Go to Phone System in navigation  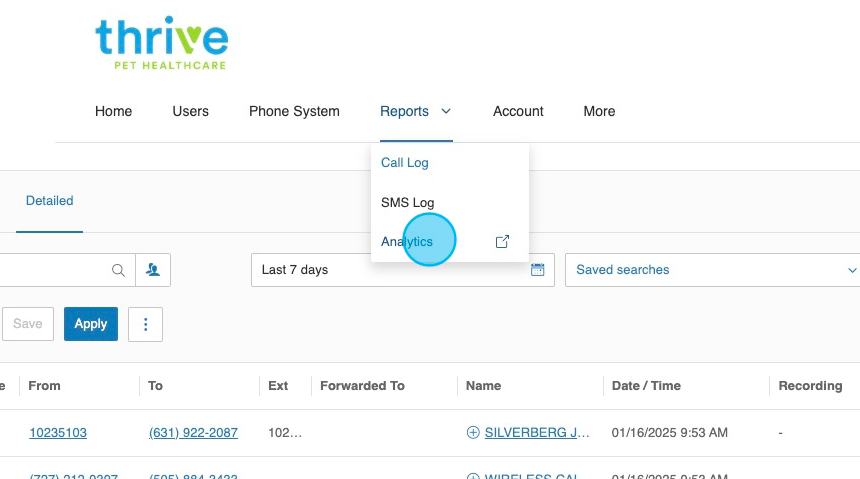pos(294,112)
